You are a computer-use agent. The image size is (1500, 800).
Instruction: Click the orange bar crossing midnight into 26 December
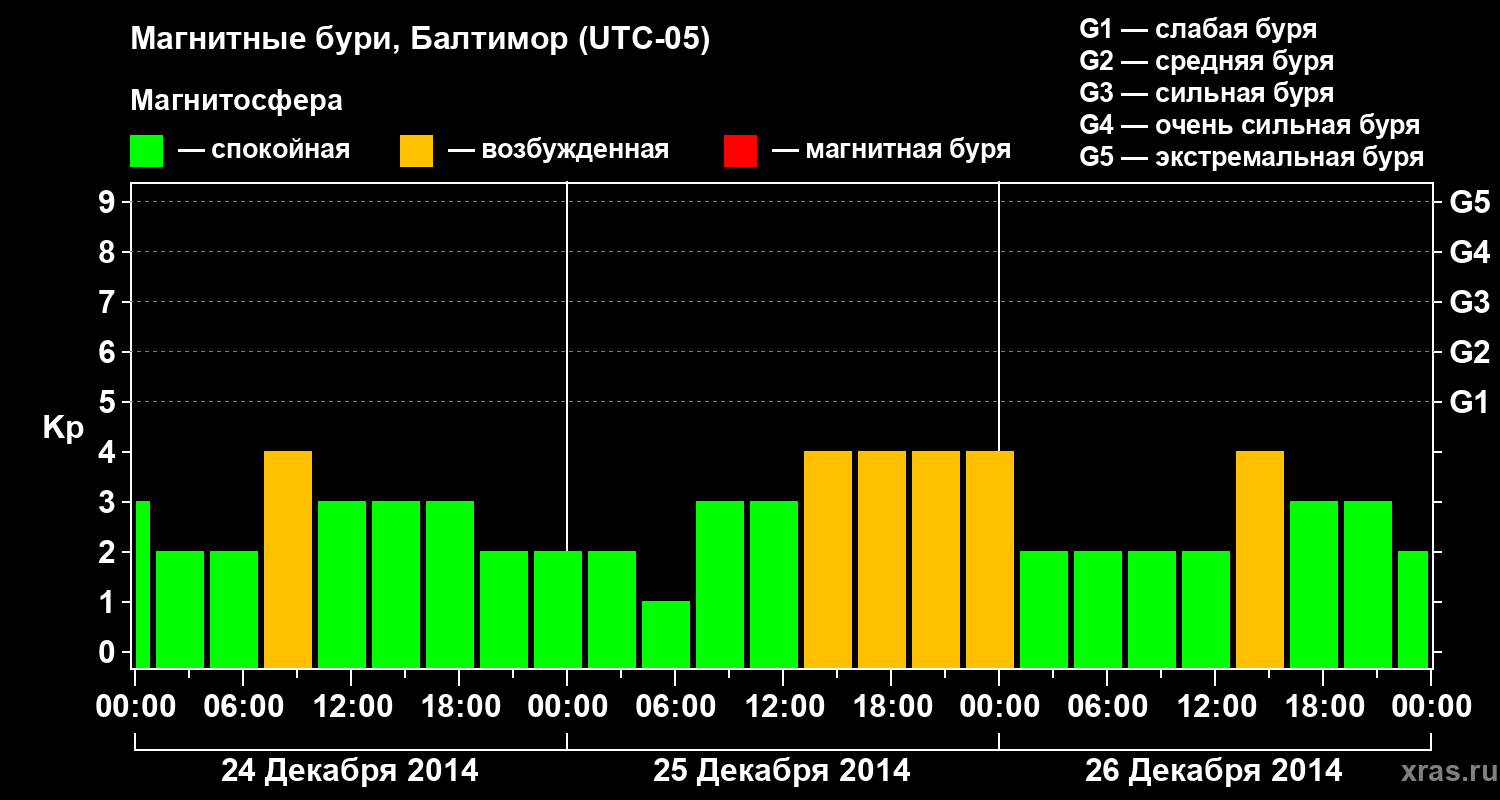pos(990,559)
